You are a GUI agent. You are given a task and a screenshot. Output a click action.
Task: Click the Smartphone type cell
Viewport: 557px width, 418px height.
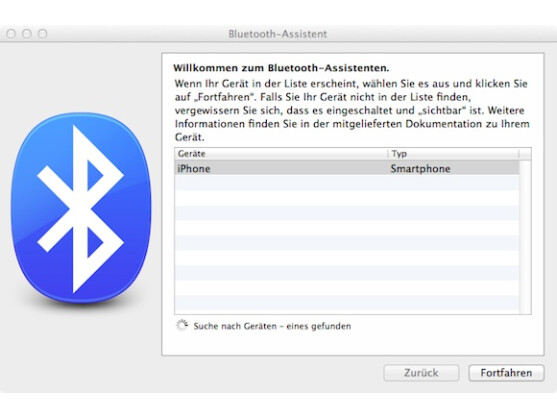(x=420, y=168)
